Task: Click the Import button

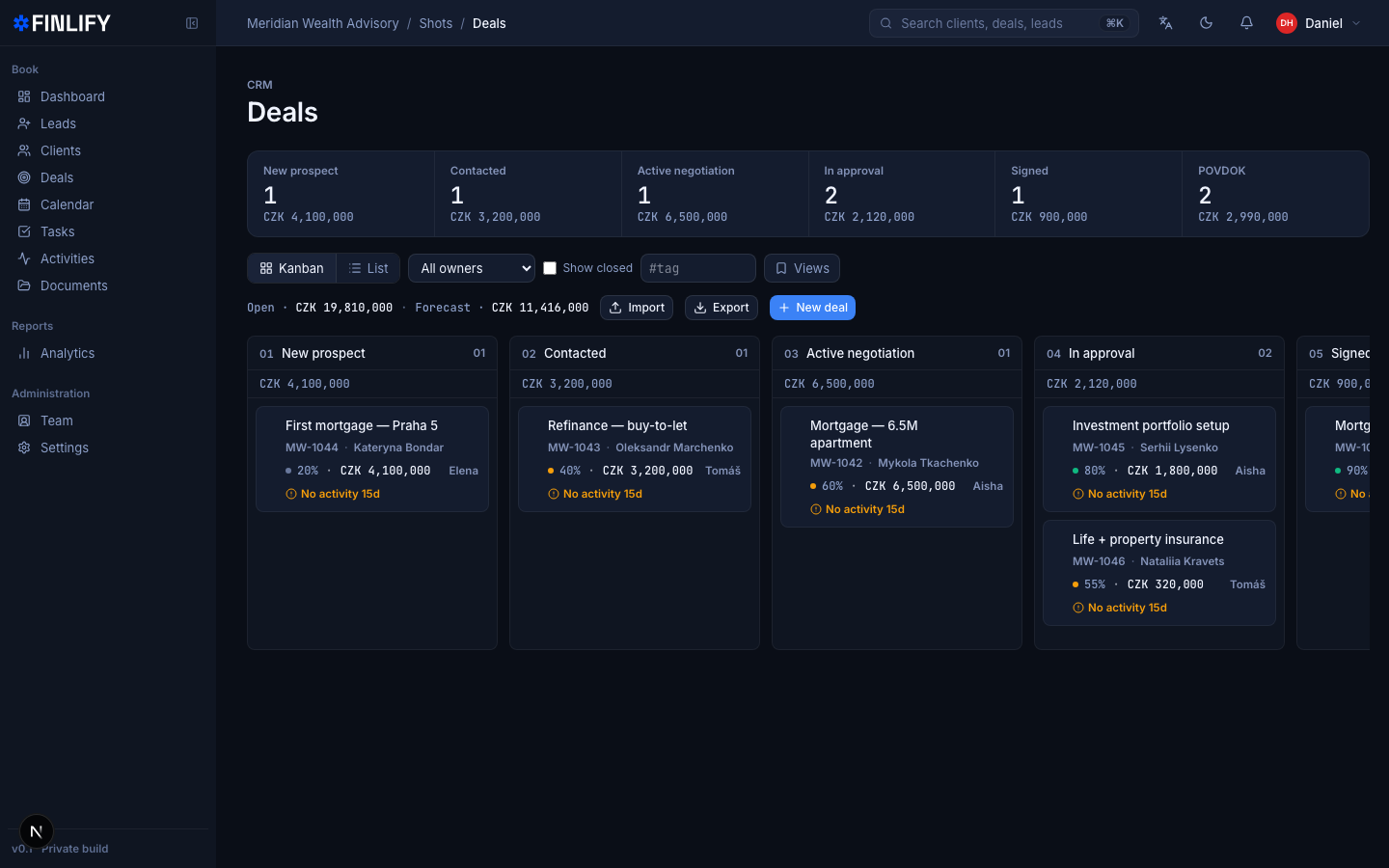Action: coord(637,308)
